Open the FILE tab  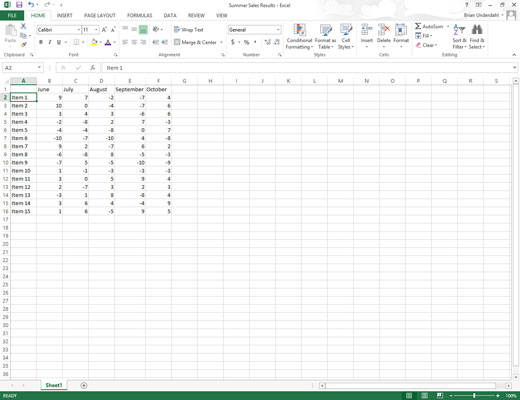coord(12,15)
